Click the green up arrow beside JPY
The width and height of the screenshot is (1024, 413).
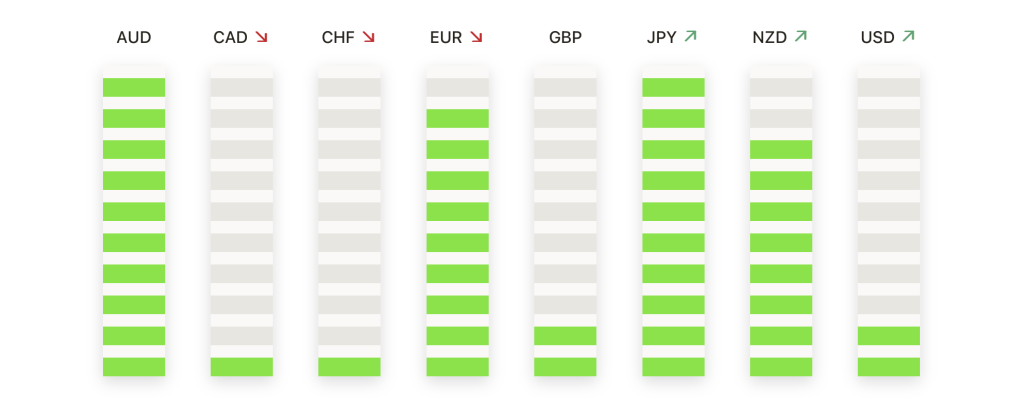pos(690,37)
